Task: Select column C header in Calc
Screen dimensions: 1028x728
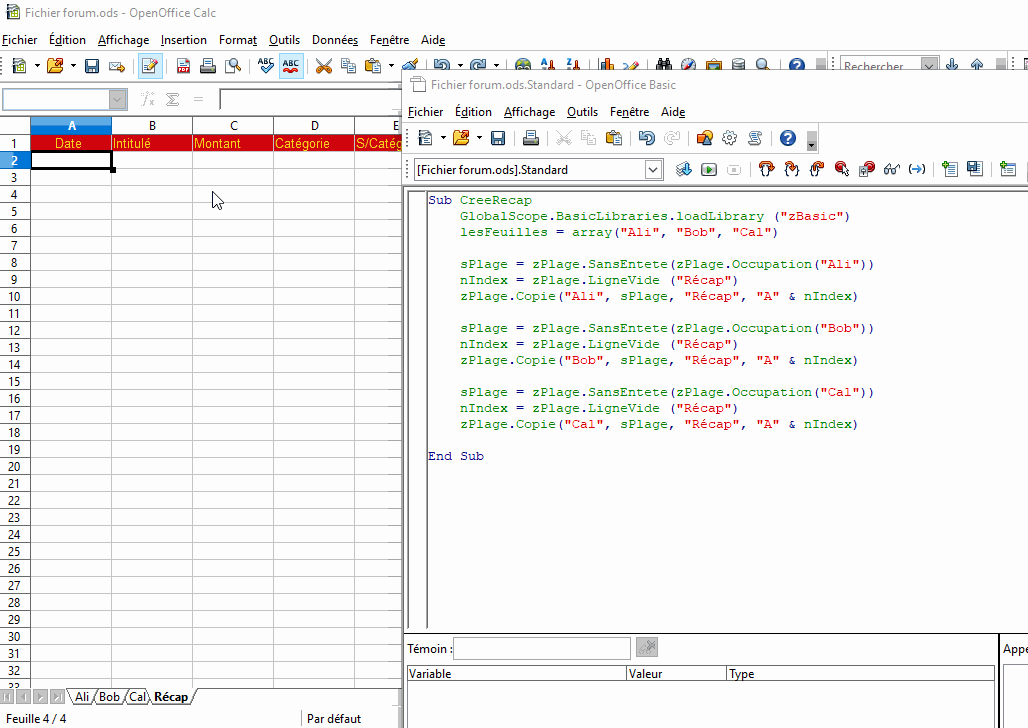Action: tap(233, 125)
